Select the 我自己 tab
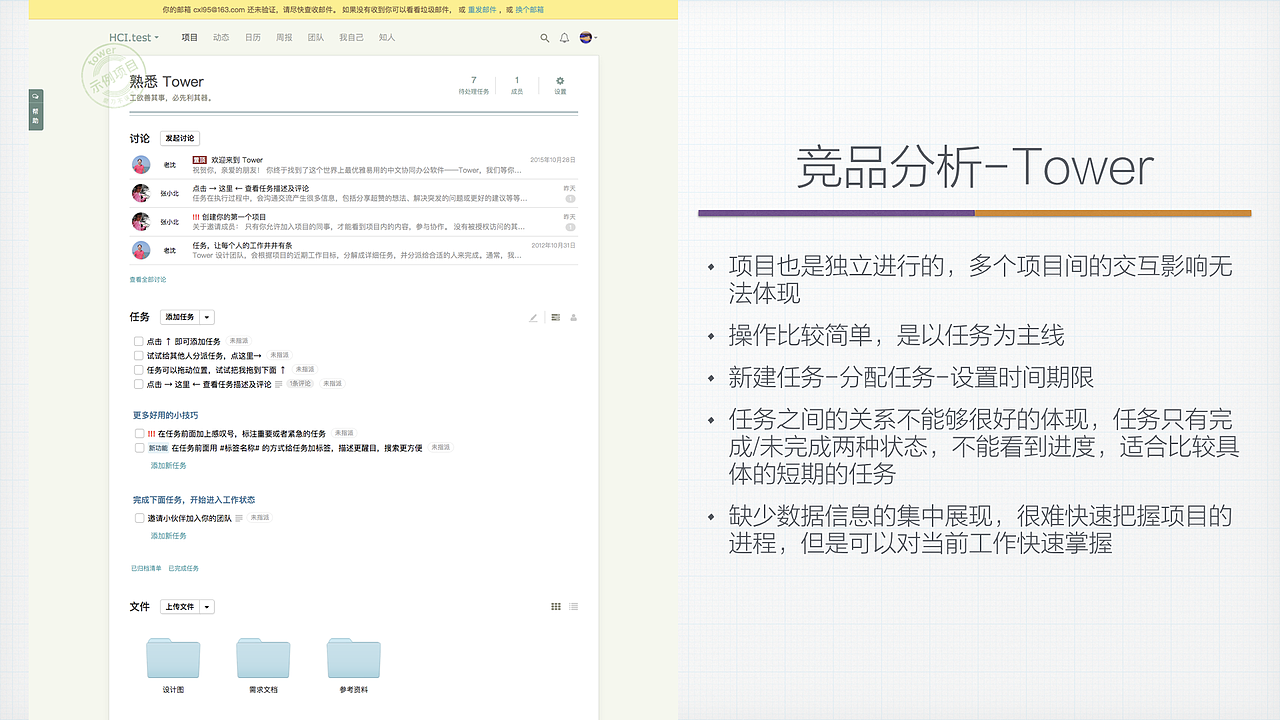The width and height of the screenshot is (1280, 720). click(351, 37)
